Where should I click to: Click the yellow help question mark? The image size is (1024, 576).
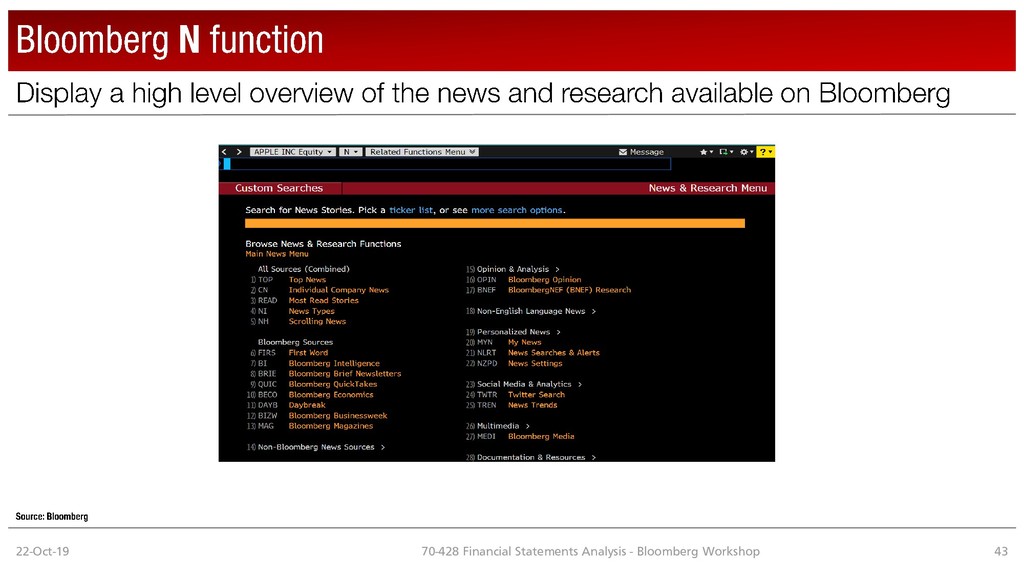765,152
